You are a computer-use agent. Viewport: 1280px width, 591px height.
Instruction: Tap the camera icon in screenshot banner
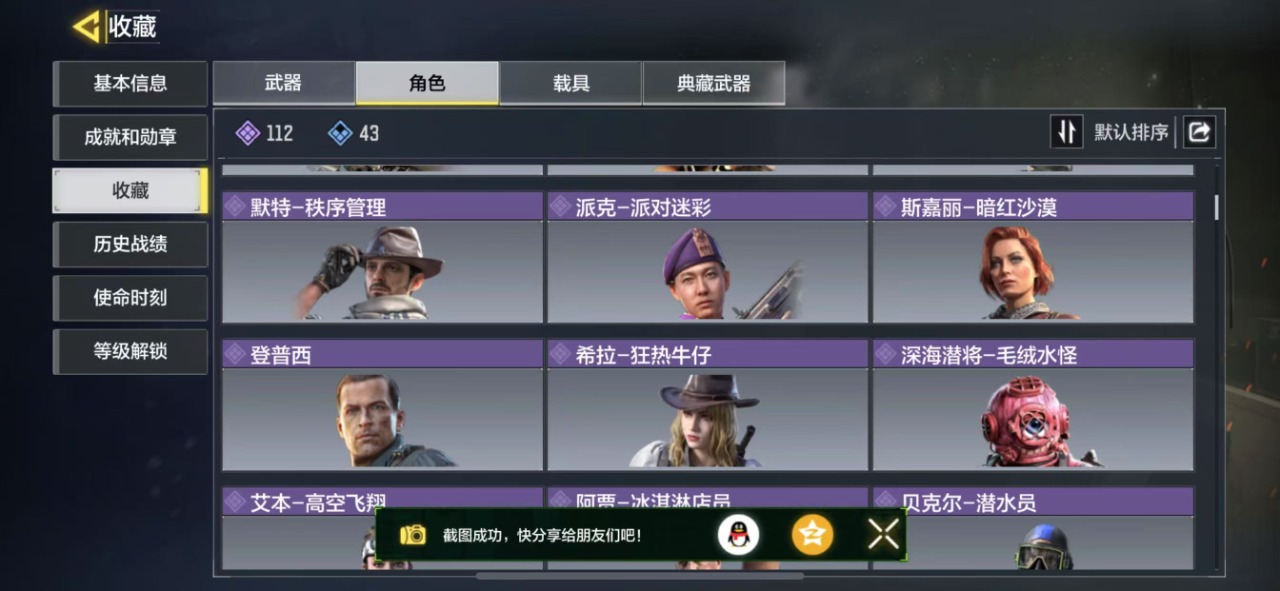[x=413, y=535]
